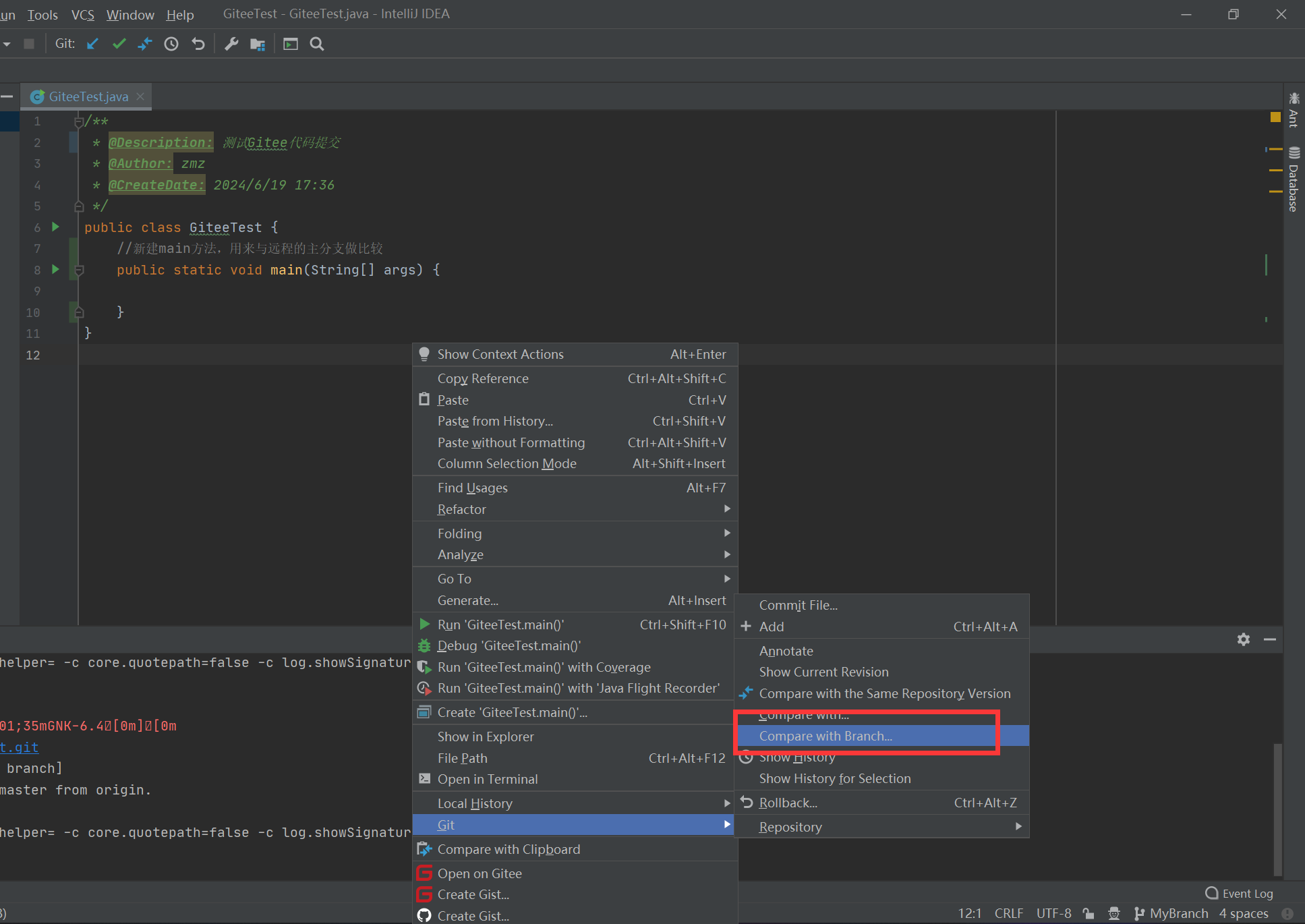Click run gutter icon next to main method
This screenshot has width=1305, height=924.
point(56,270)
